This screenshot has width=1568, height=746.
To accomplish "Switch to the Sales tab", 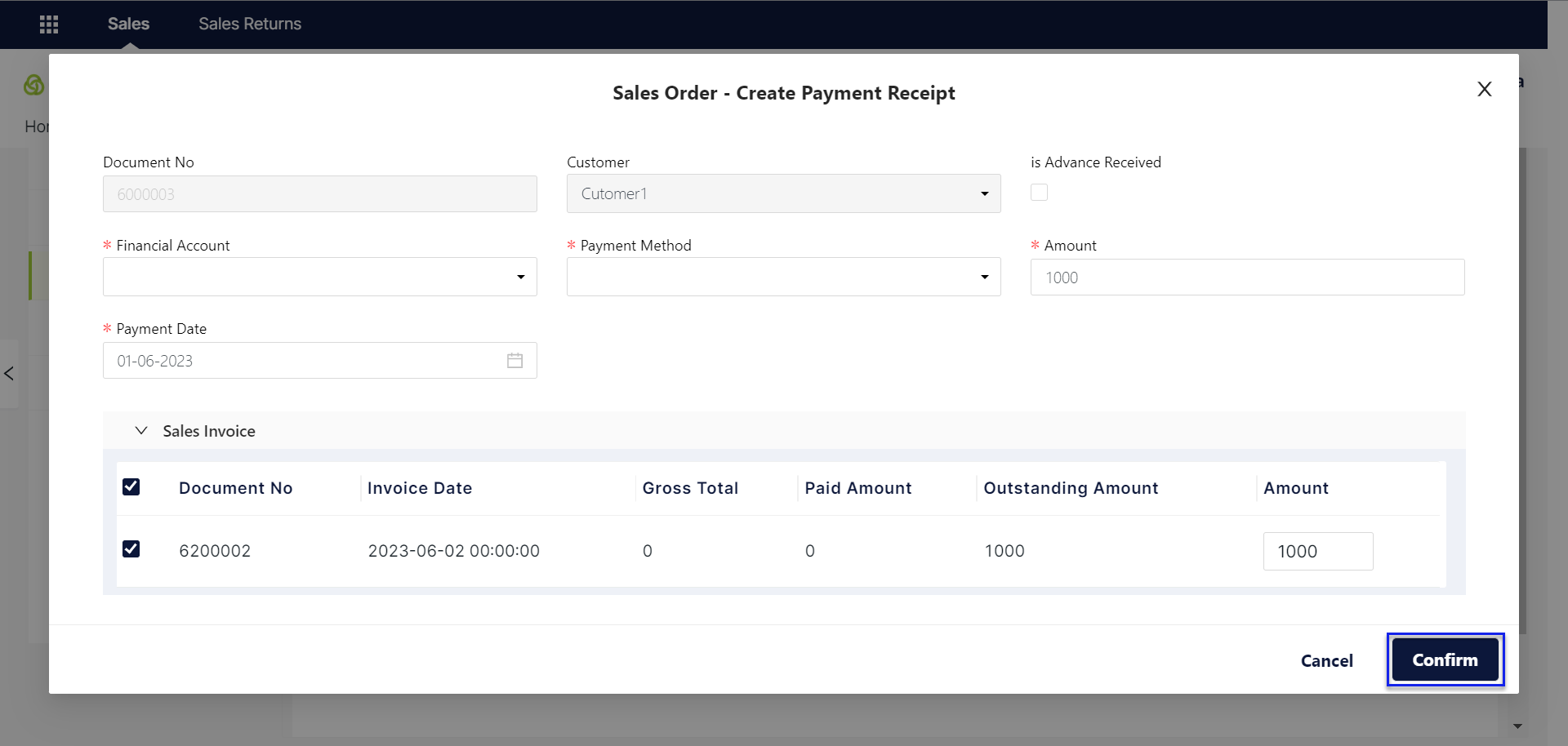I will [128, 24].
